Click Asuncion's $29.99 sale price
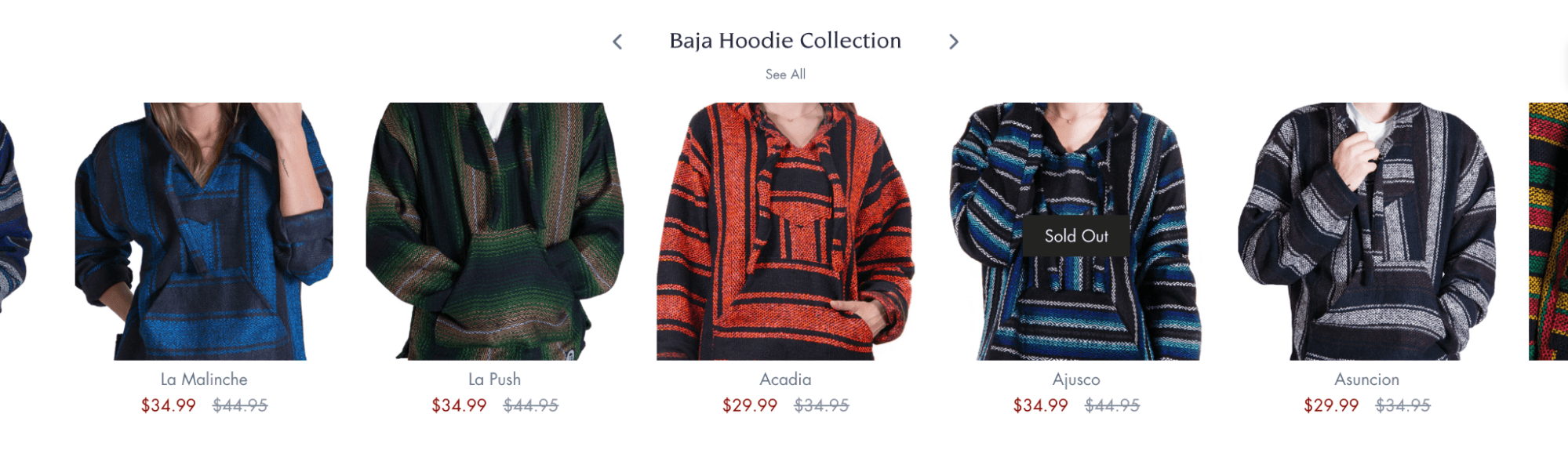 pos(1331,405)
